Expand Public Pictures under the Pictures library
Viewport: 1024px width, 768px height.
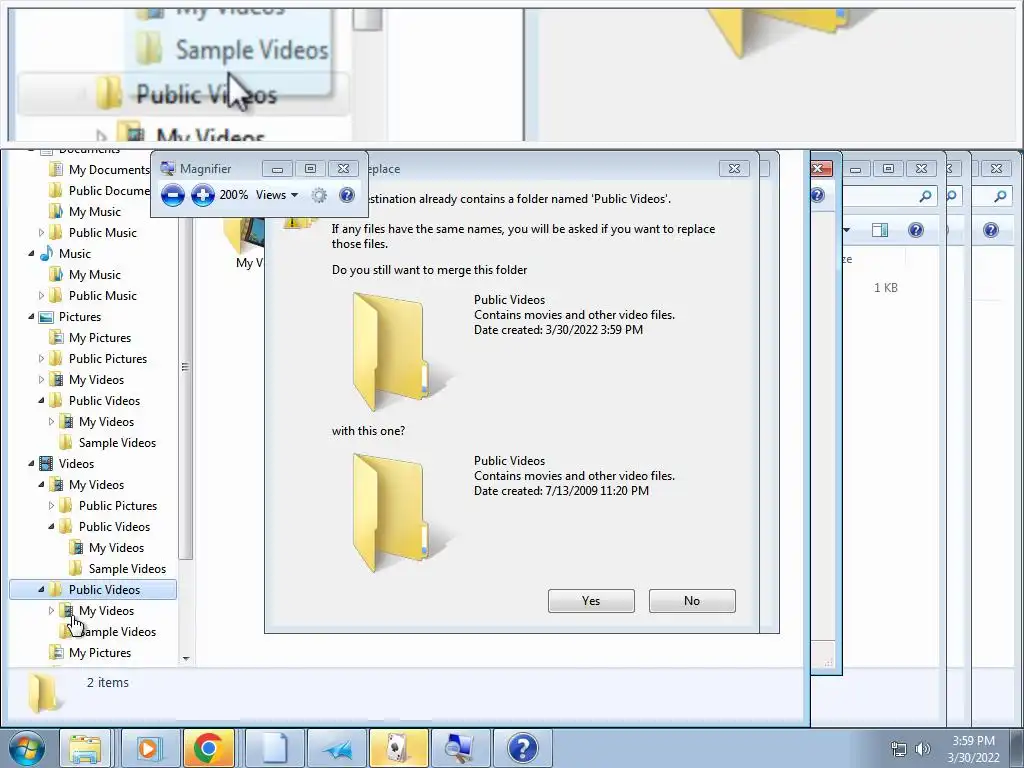(x=41, y=359)
